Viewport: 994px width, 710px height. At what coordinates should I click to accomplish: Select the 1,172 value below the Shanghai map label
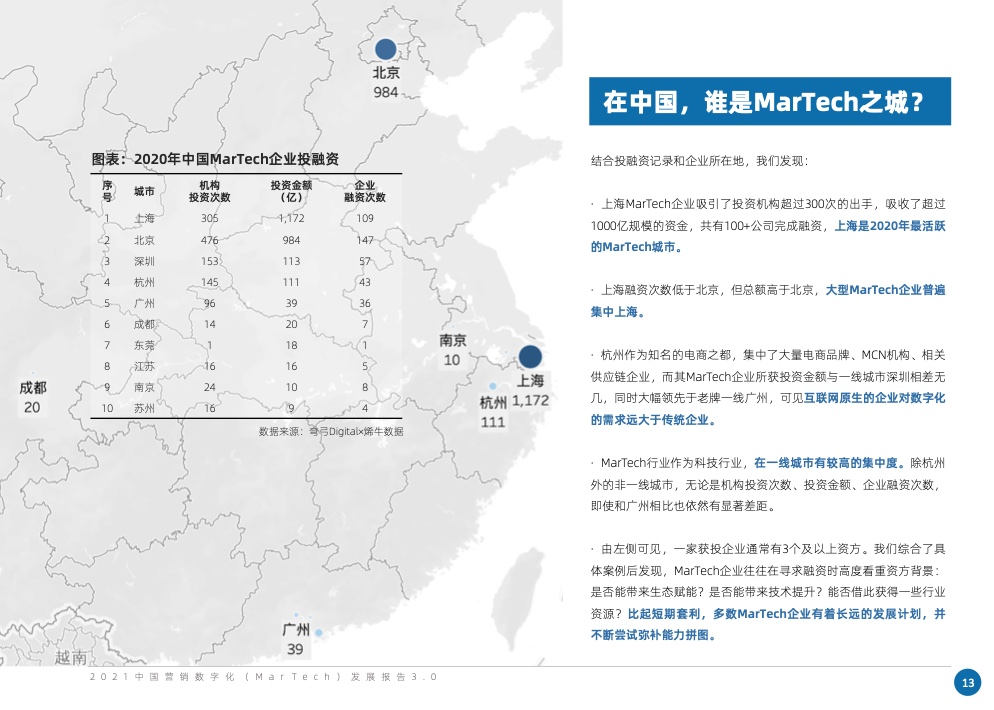pos(530,400)
